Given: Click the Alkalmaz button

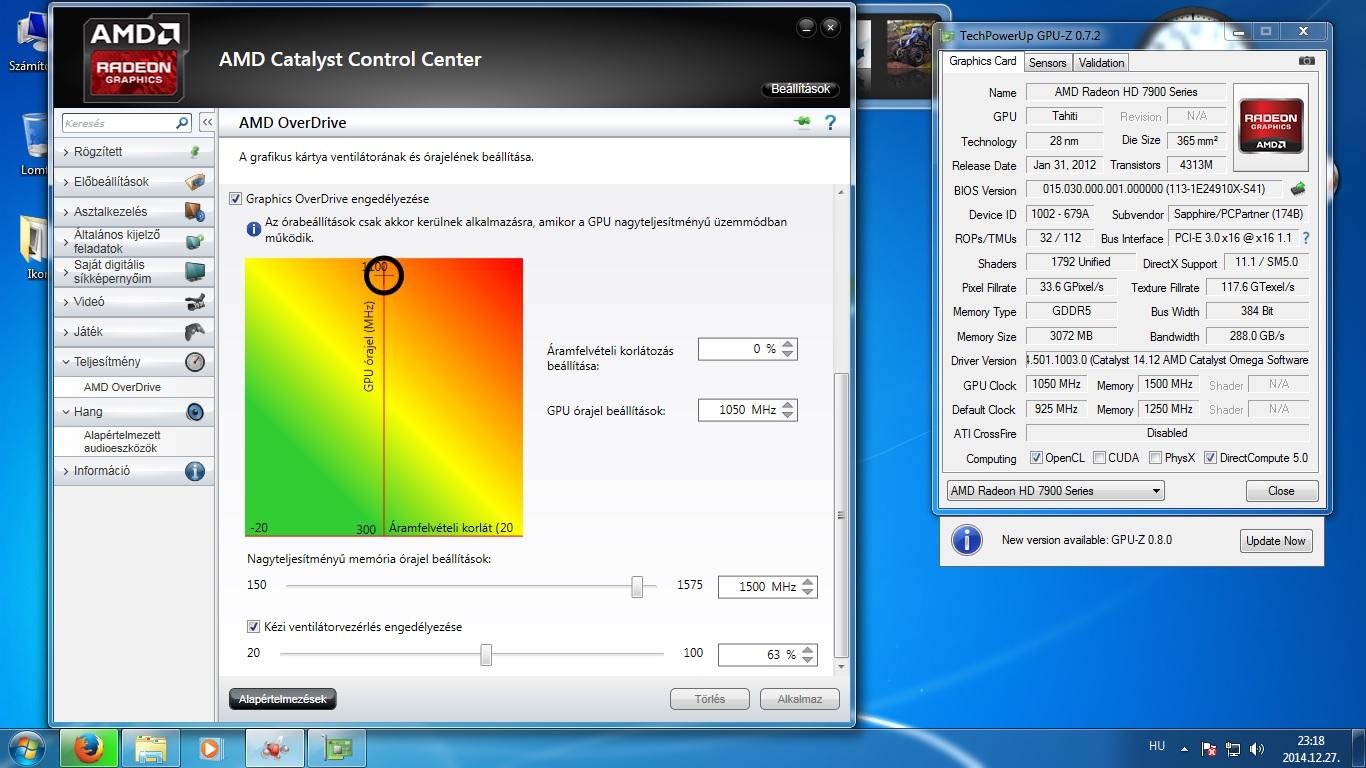Looking at the screenshot, I should coord(799,699).
